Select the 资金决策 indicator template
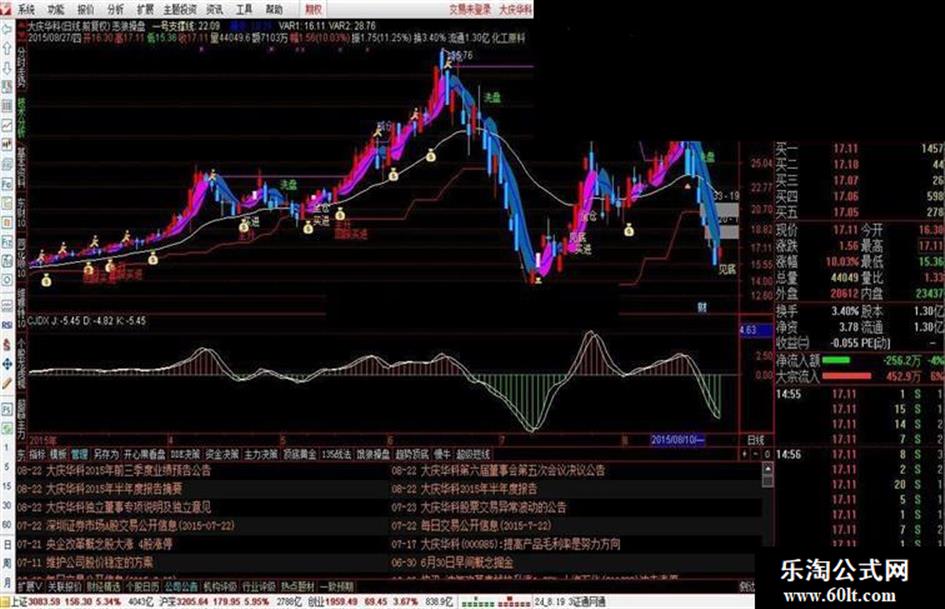 tap(222, 454)
